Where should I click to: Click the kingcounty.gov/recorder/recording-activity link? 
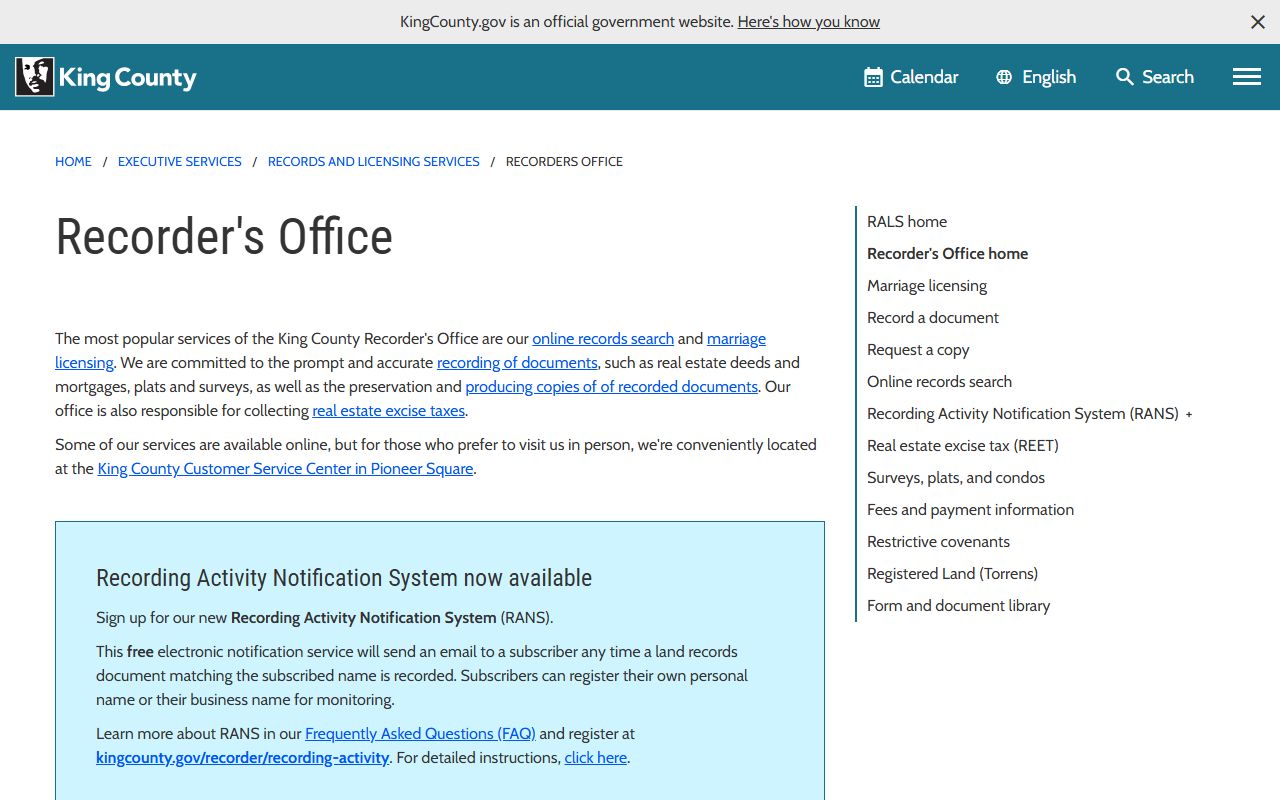242,758
